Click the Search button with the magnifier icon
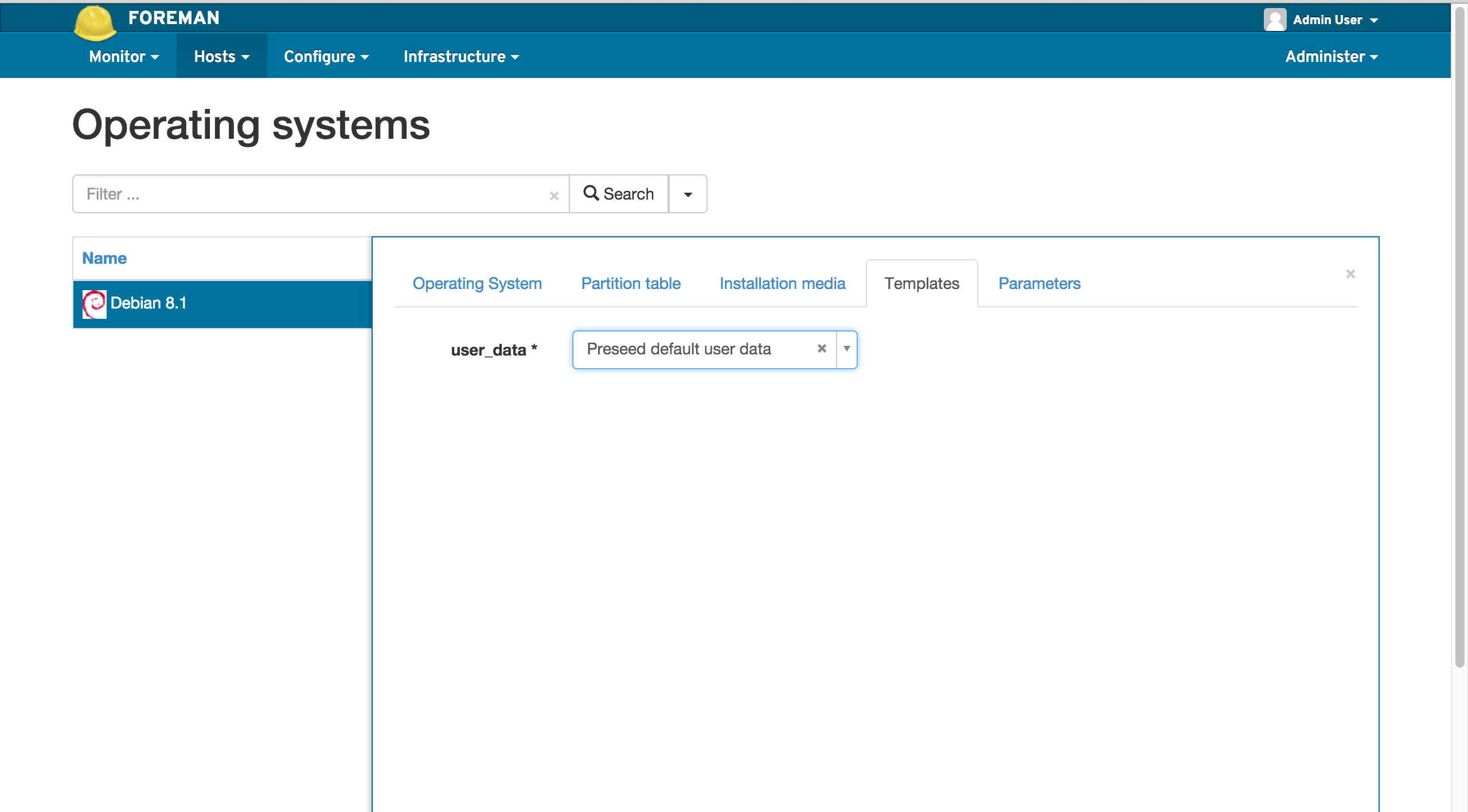 (619, 194)
